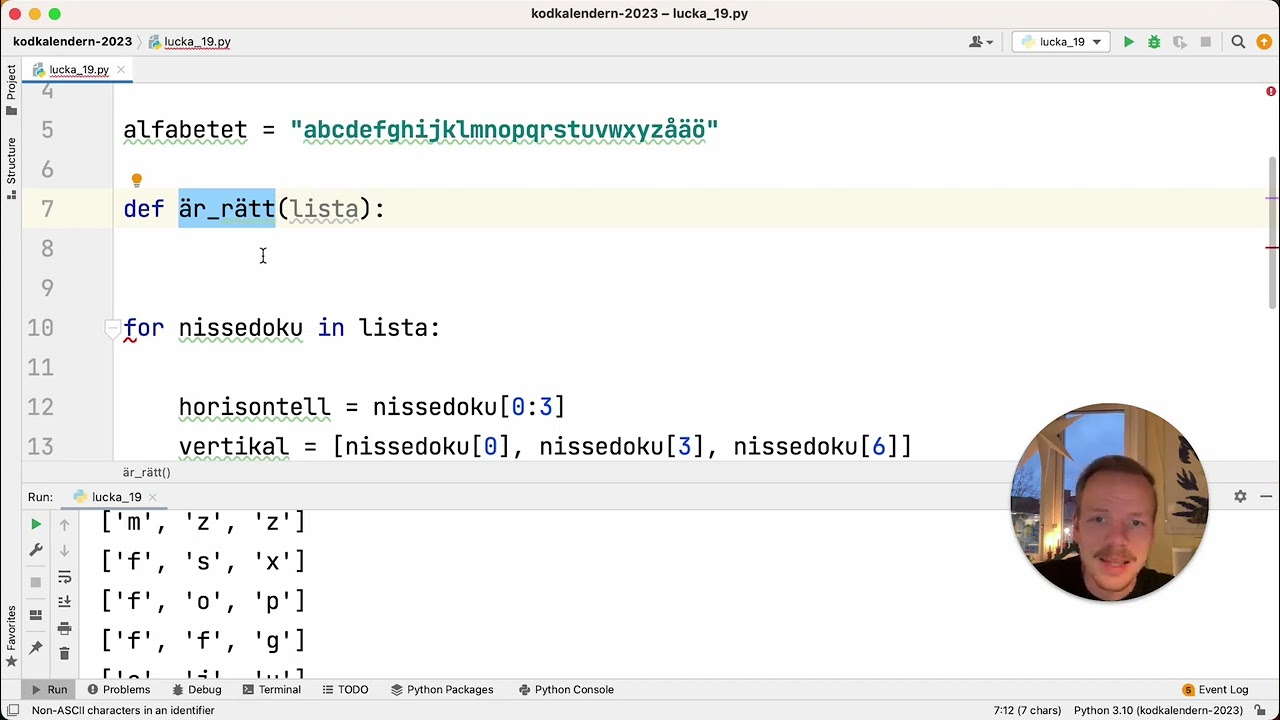Open the TODO tool window

(x=345, y=690)
